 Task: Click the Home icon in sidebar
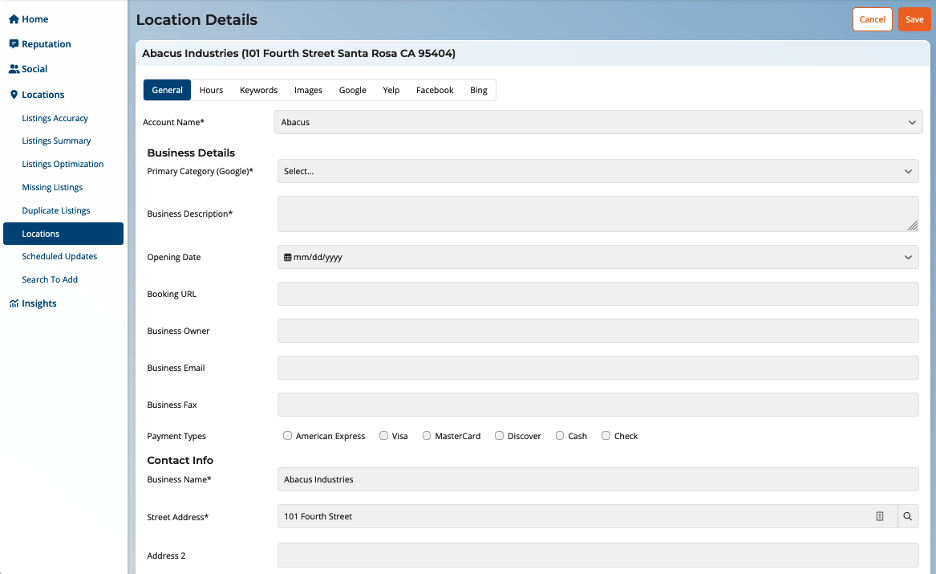tap(14, 19)
